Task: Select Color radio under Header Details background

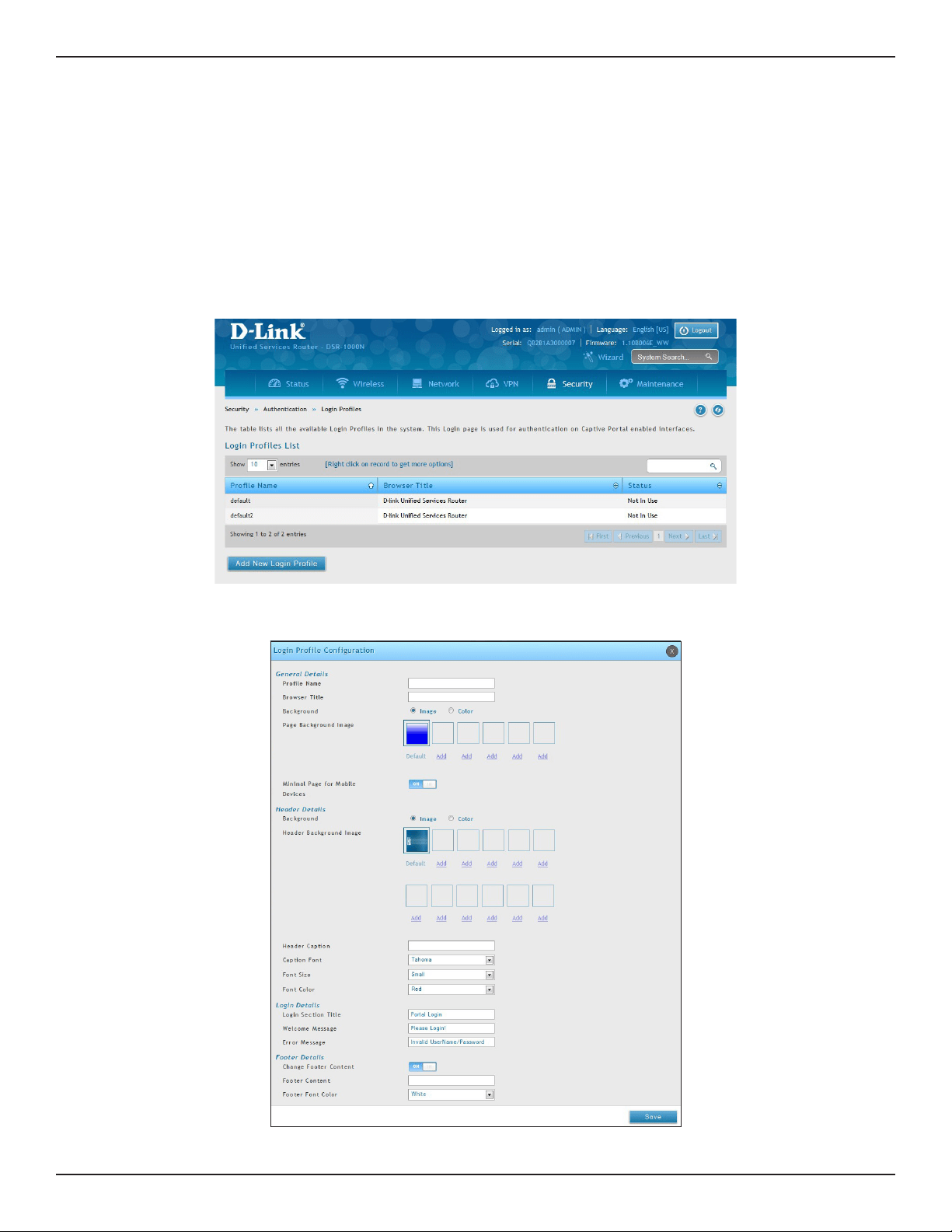Action: pyautogui.click(x=451, y=818)
